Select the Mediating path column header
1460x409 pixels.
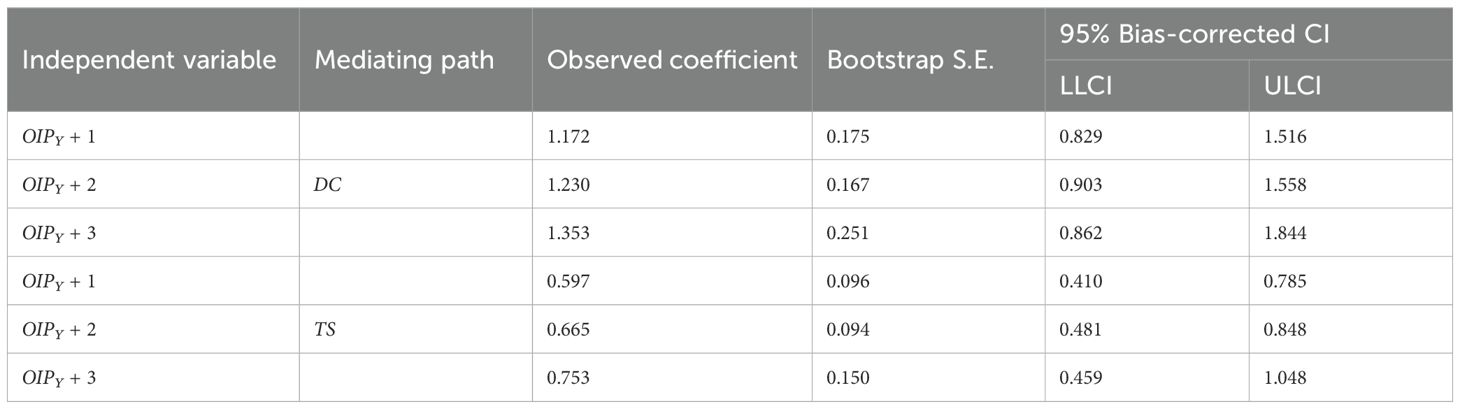click(404, 60)
